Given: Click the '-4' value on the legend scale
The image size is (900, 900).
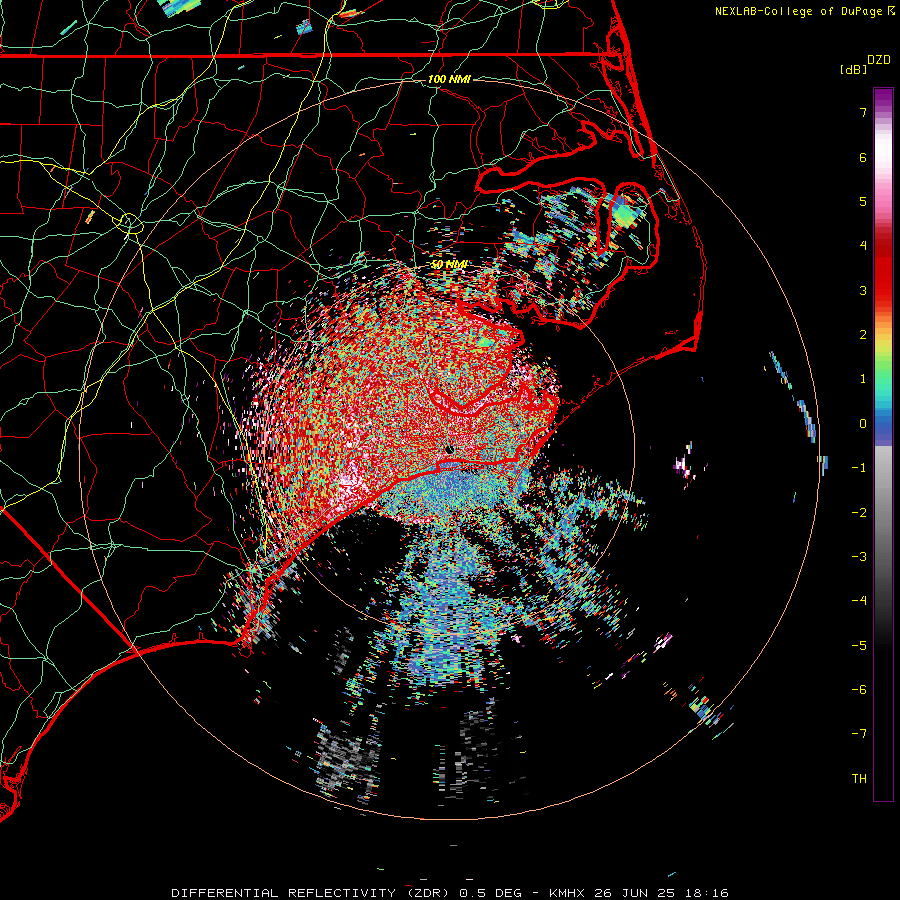Looking at the screenshot, I should [859, 601].
